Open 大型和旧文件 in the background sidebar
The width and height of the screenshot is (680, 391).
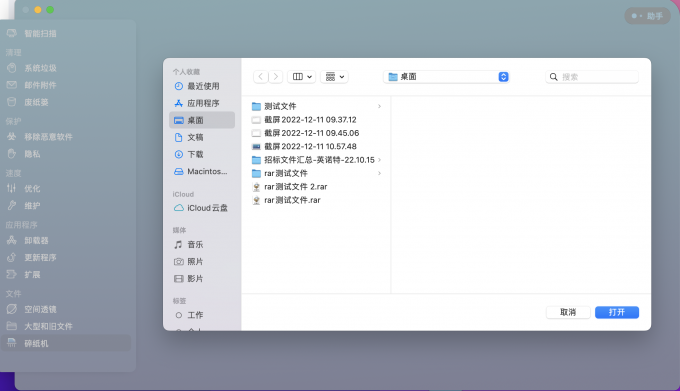(48, 326)
